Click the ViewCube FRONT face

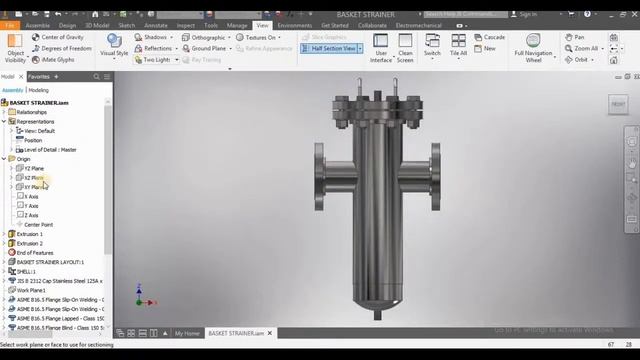(618, 104)
